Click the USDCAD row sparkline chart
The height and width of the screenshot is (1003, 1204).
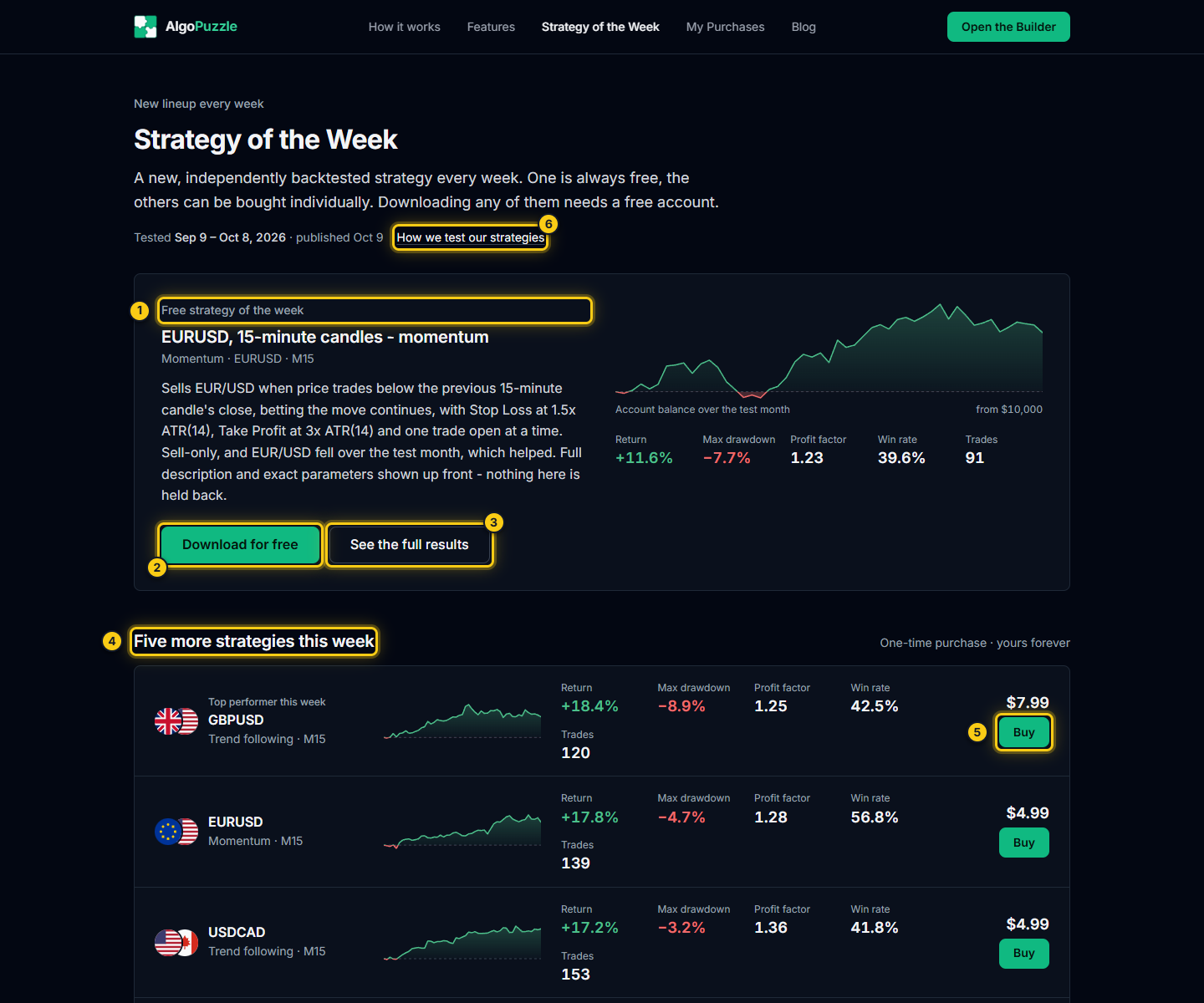click(462, 942)
